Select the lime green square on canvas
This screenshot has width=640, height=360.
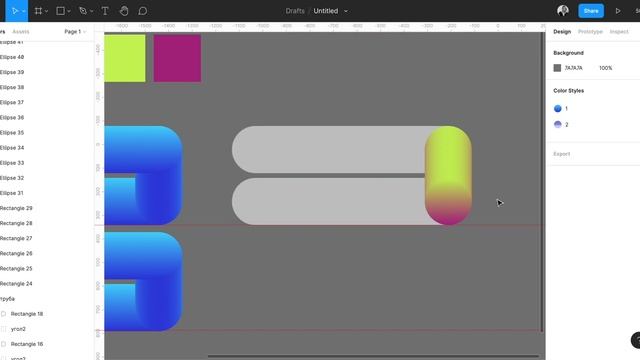coord(125,58)
